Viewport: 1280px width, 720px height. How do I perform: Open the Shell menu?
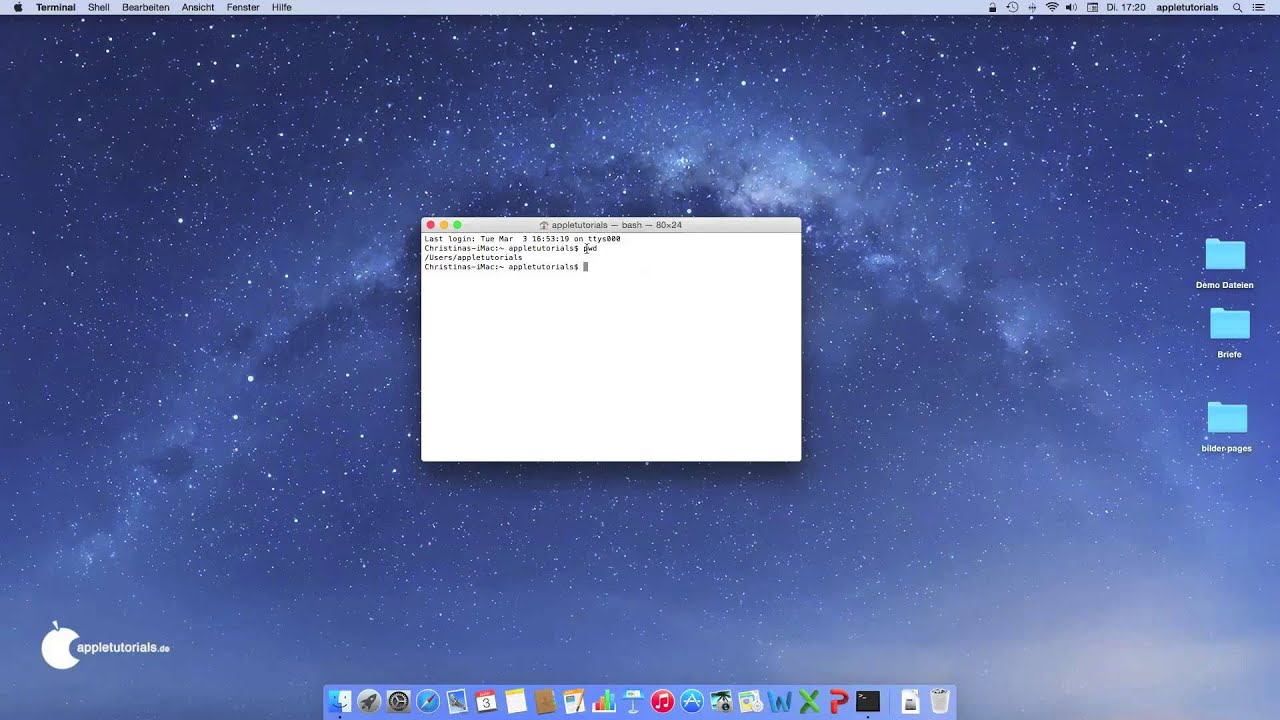coord(99,7)
